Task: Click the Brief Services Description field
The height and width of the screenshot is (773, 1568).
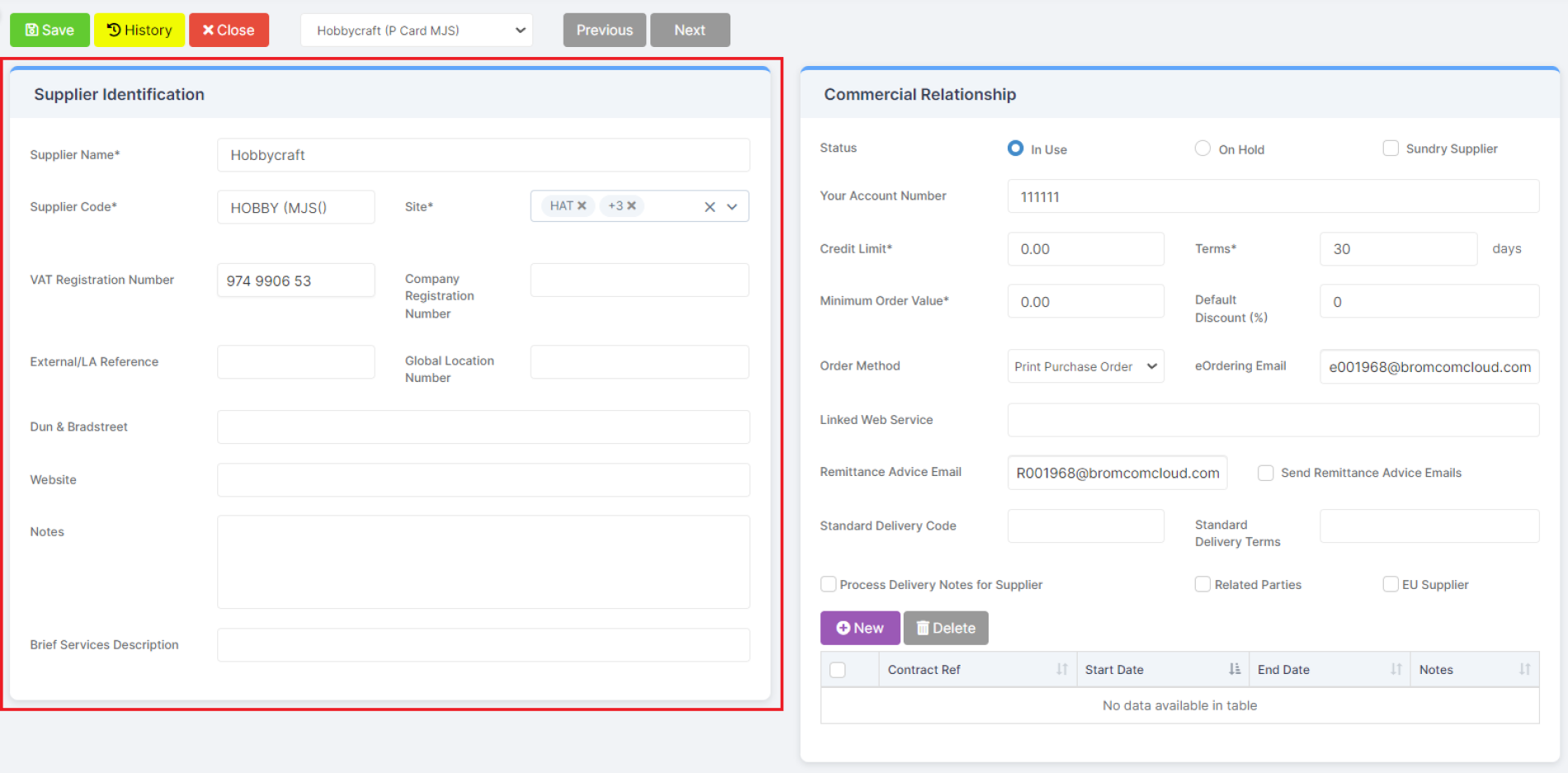Action: point(484,645)
